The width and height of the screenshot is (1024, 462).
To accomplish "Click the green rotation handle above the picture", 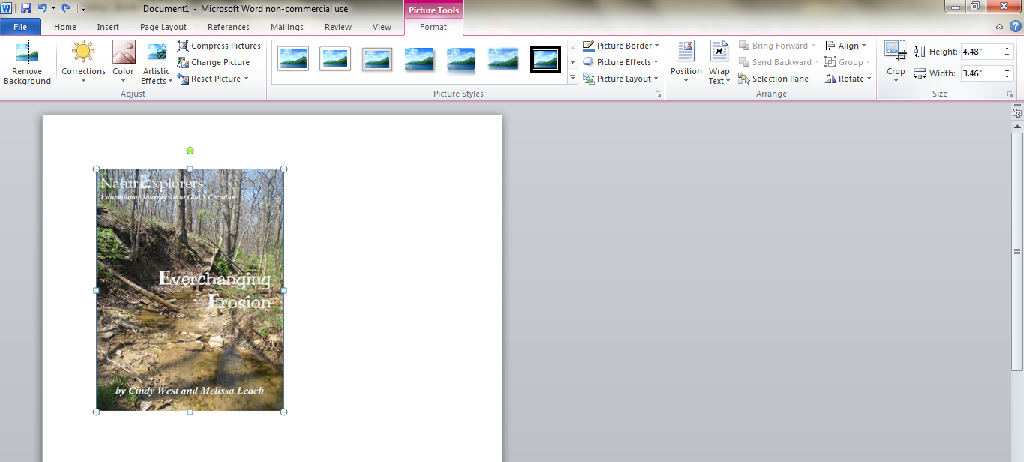I will pyautogui.click(x=190, y=151).
